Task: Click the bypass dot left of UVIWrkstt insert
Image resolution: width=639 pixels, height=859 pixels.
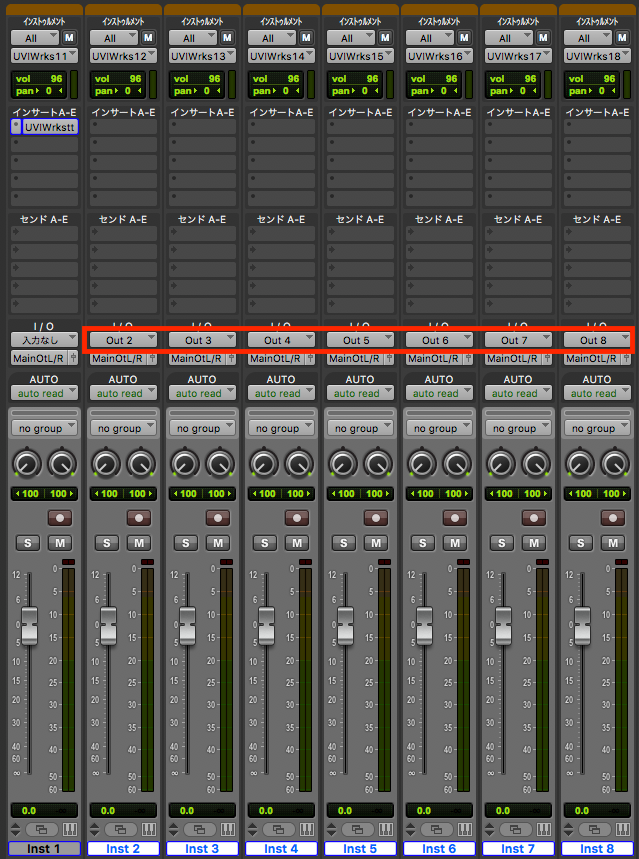Action: click(x=16, y=127)
